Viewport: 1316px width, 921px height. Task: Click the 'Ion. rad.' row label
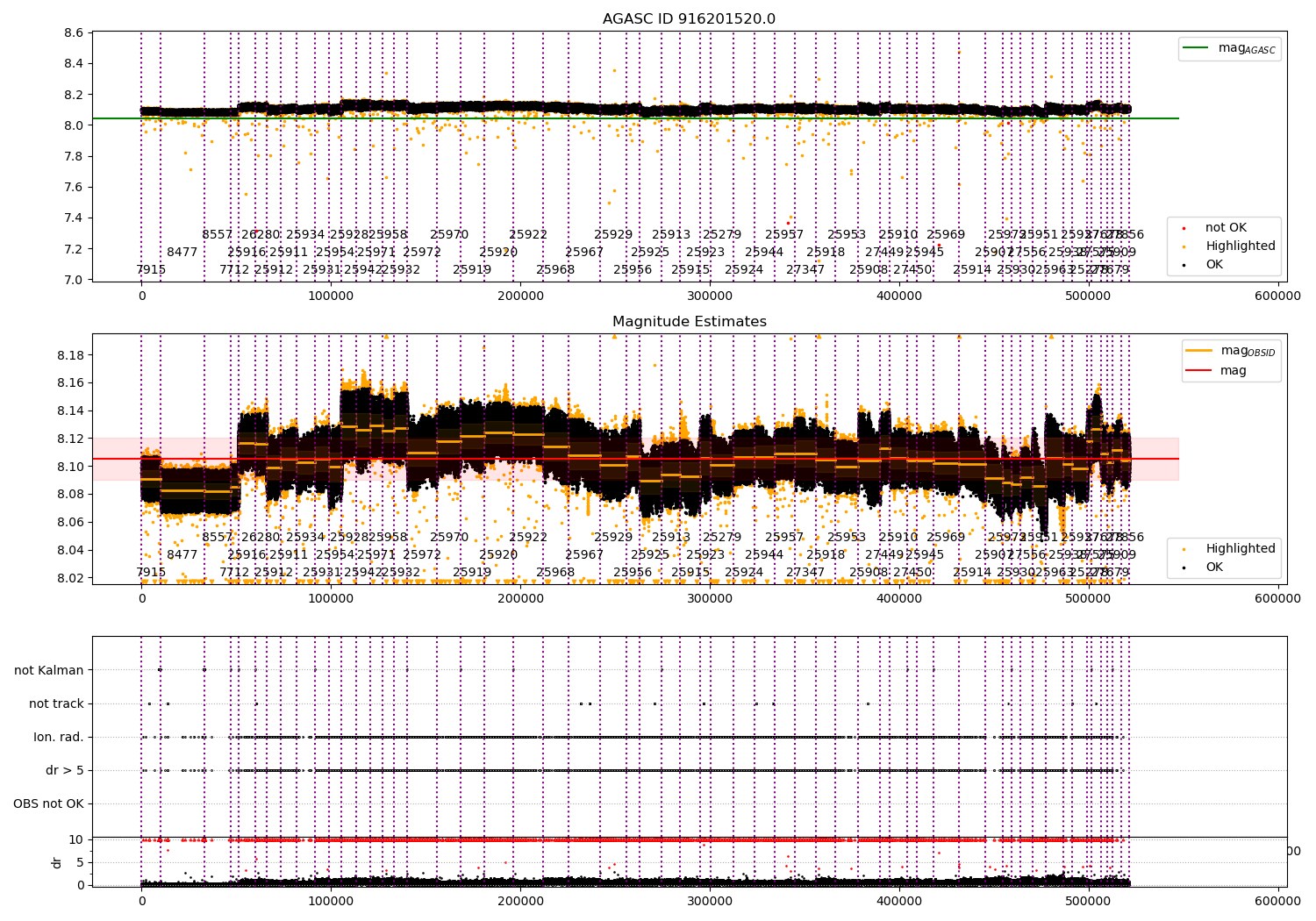[59, 737]
